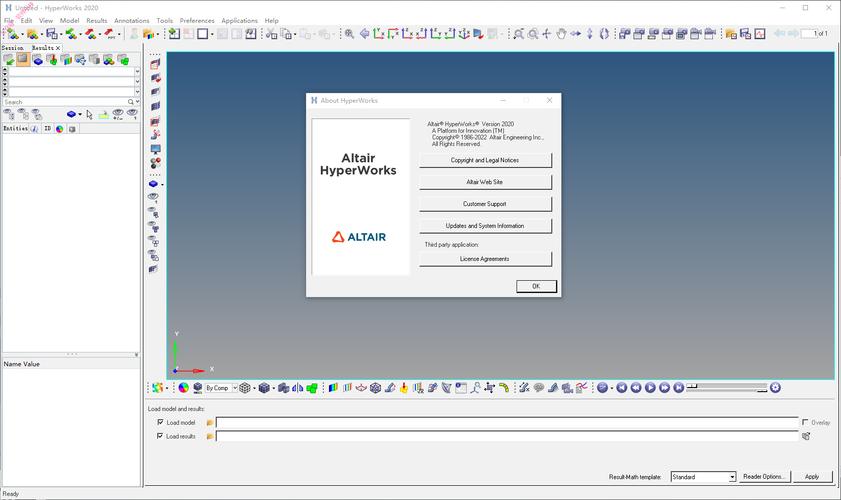Click the Notes speech bubble icon
The image size is (841, 500).
point(539,387)
